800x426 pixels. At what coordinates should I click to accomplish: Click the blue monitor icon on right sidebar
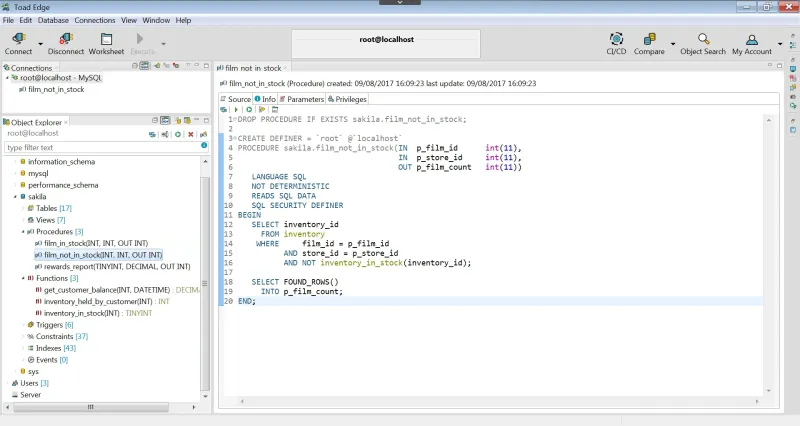point(793,68)
